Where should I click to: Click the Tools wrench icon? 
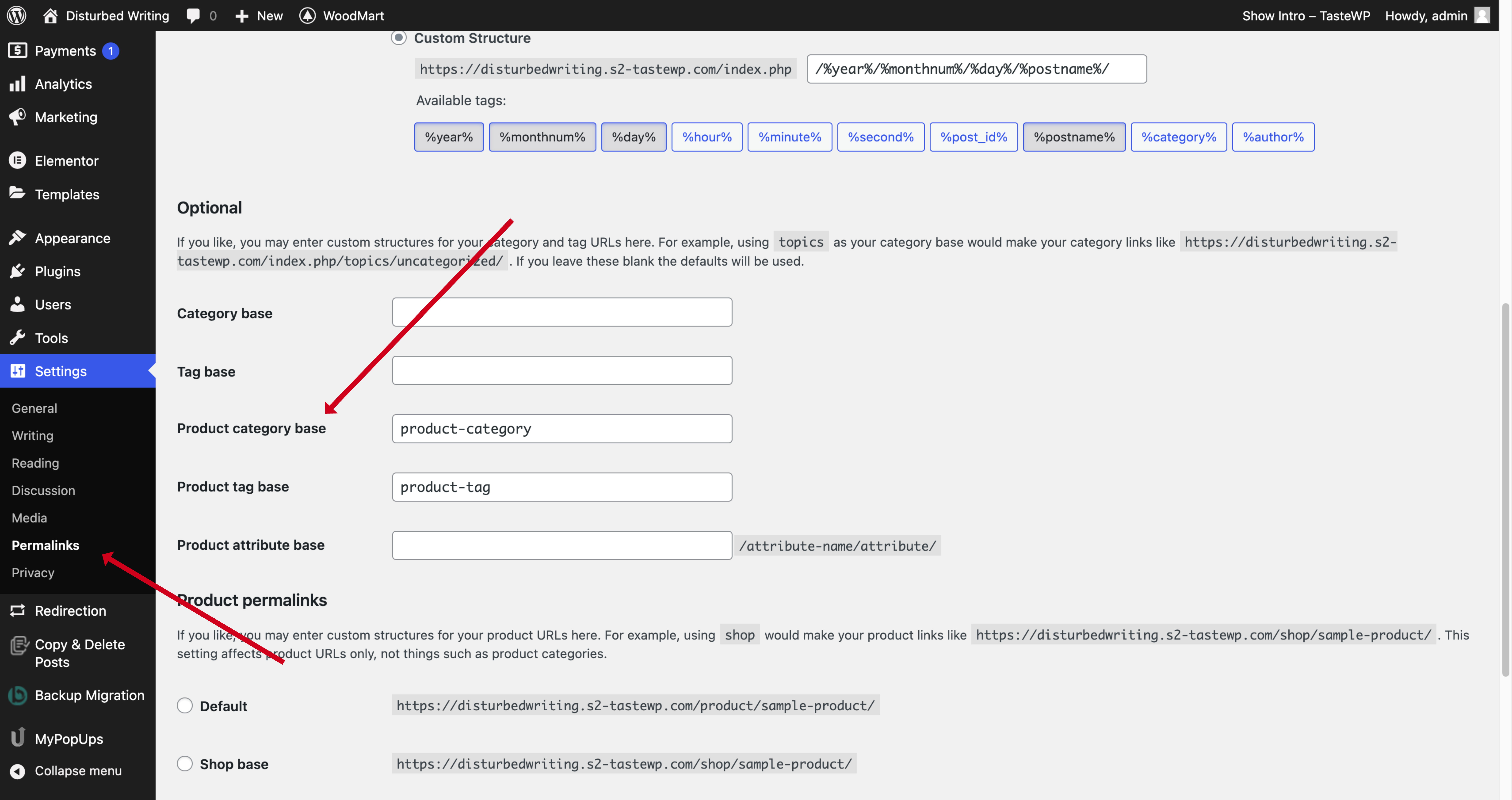(x=18, y=338)
